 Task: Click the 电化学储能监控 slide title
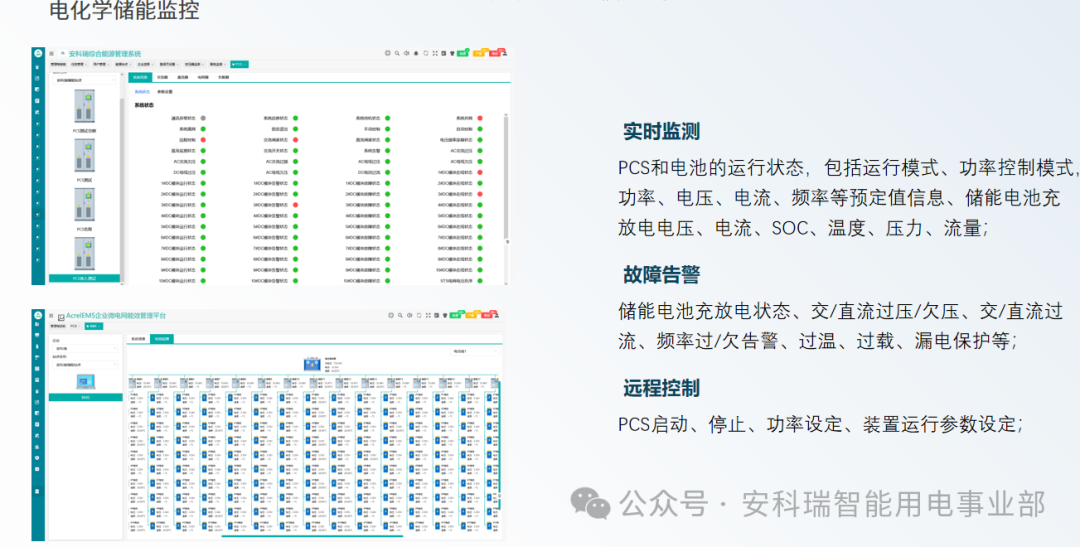(x=124, y=10)
